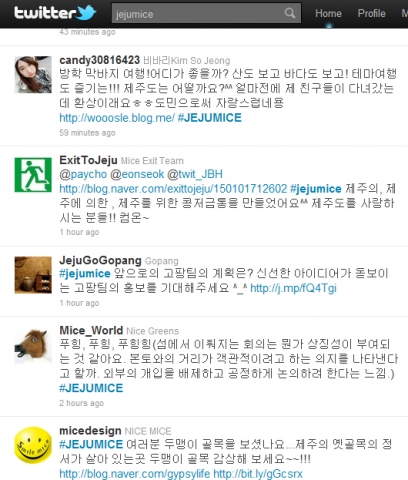The height and width of the screenshot is (480, 408).
Task: Open the @paycho mention
Action: point(83,174)
